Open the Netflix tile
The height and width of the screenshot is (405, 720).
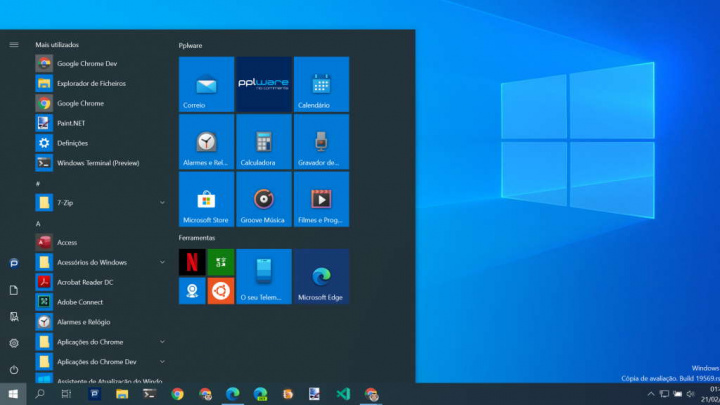[192, 262]
